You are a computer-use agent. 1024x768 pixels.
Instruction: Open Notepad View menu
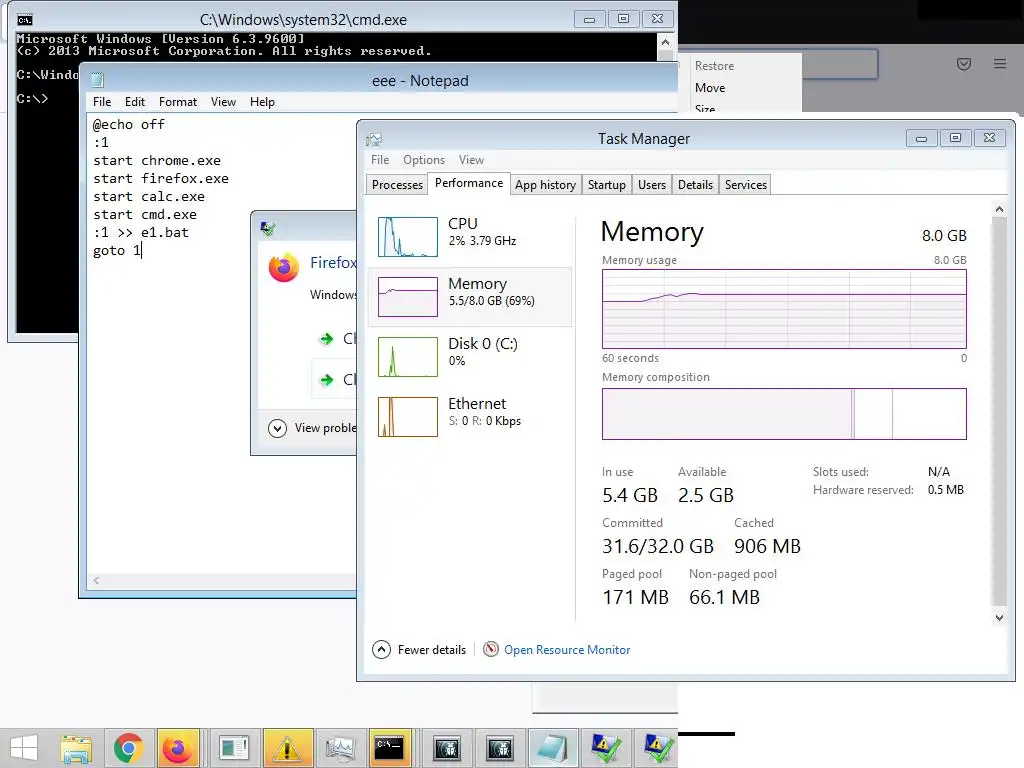point(223,102)
